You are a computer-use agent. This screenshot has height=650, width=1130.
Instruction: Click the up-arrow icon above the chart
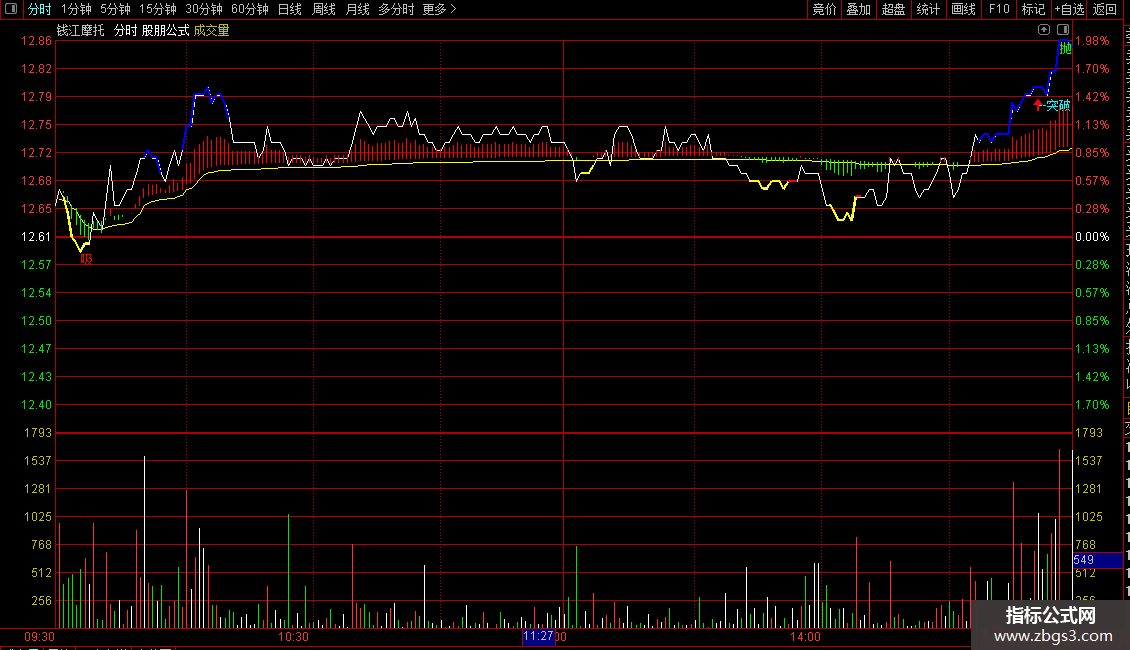click(1044, 30)
